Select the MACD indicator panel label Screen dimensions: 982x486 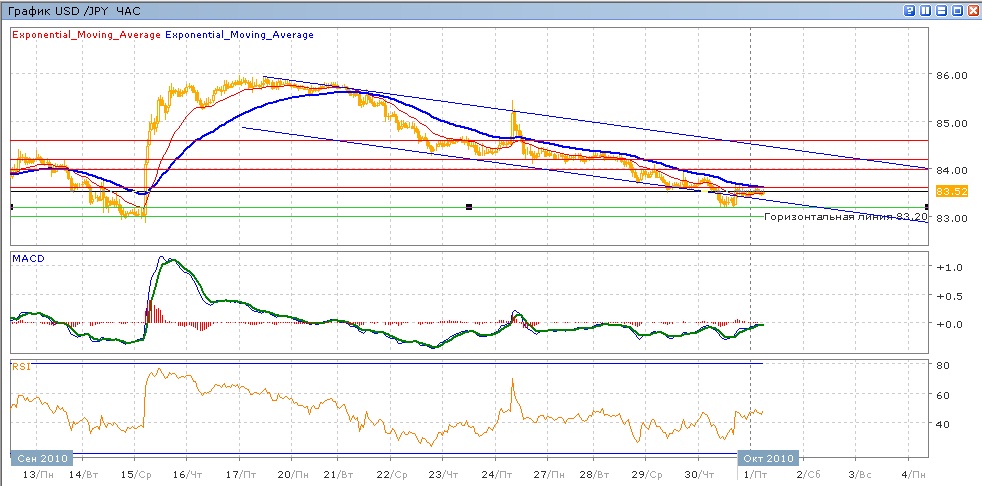point(26,259)
